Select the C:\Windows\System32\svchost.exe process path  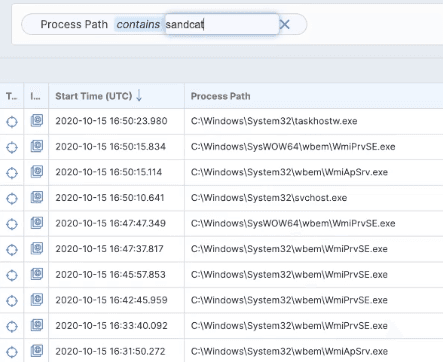click(x=269, y=198)
